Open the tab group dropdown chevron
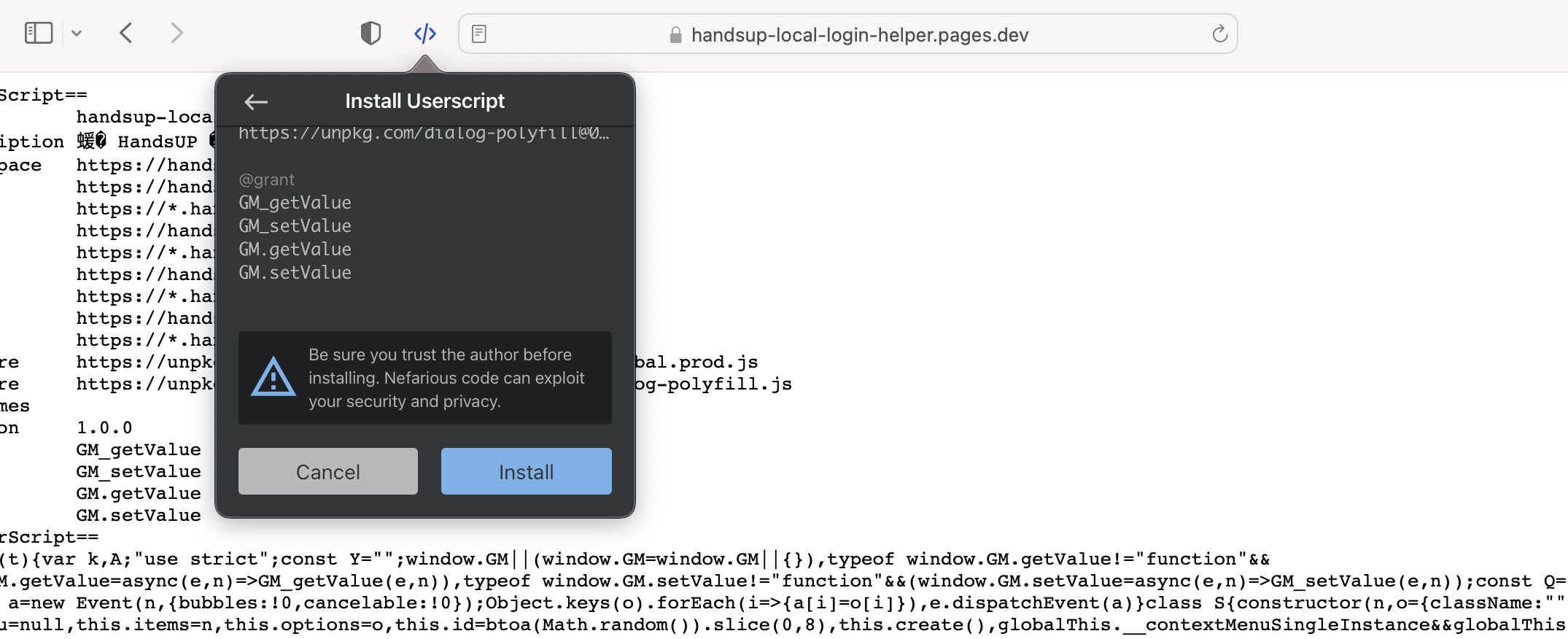 pyautogui.click(x=77, y=34)
